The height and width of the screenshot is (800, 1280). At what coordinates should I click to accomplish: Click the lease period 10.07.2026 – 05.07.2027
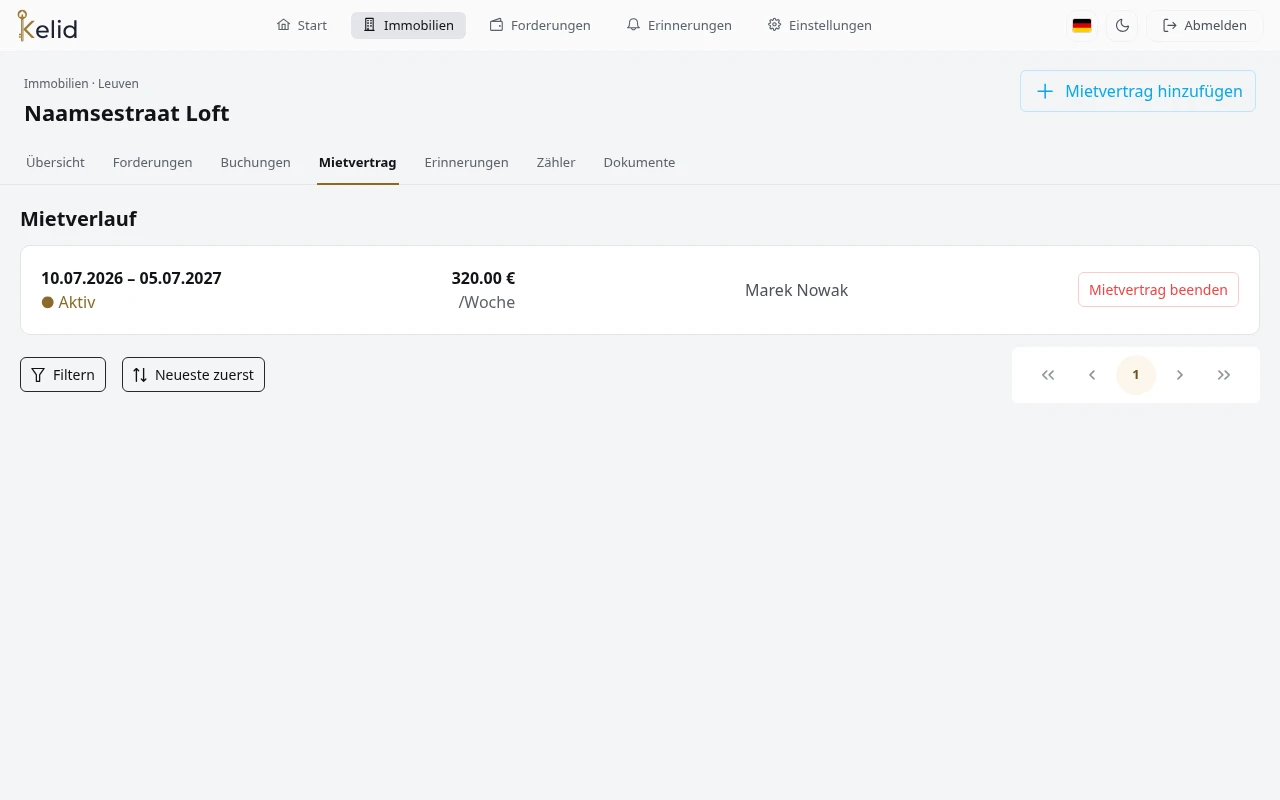[x=131, y=278]
